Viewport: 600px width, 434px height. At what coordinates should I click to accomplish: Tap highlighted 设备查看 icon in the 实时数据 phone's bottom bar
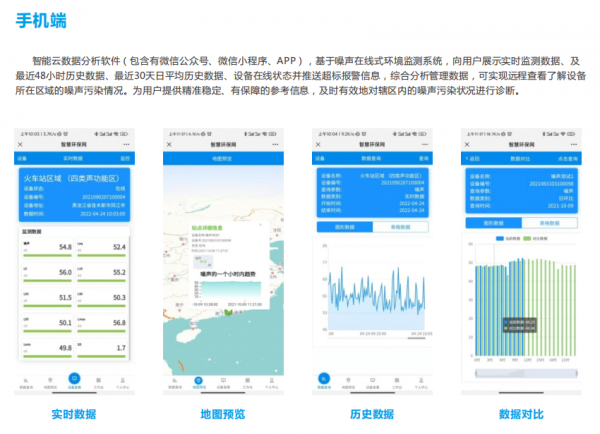[75, 379]
